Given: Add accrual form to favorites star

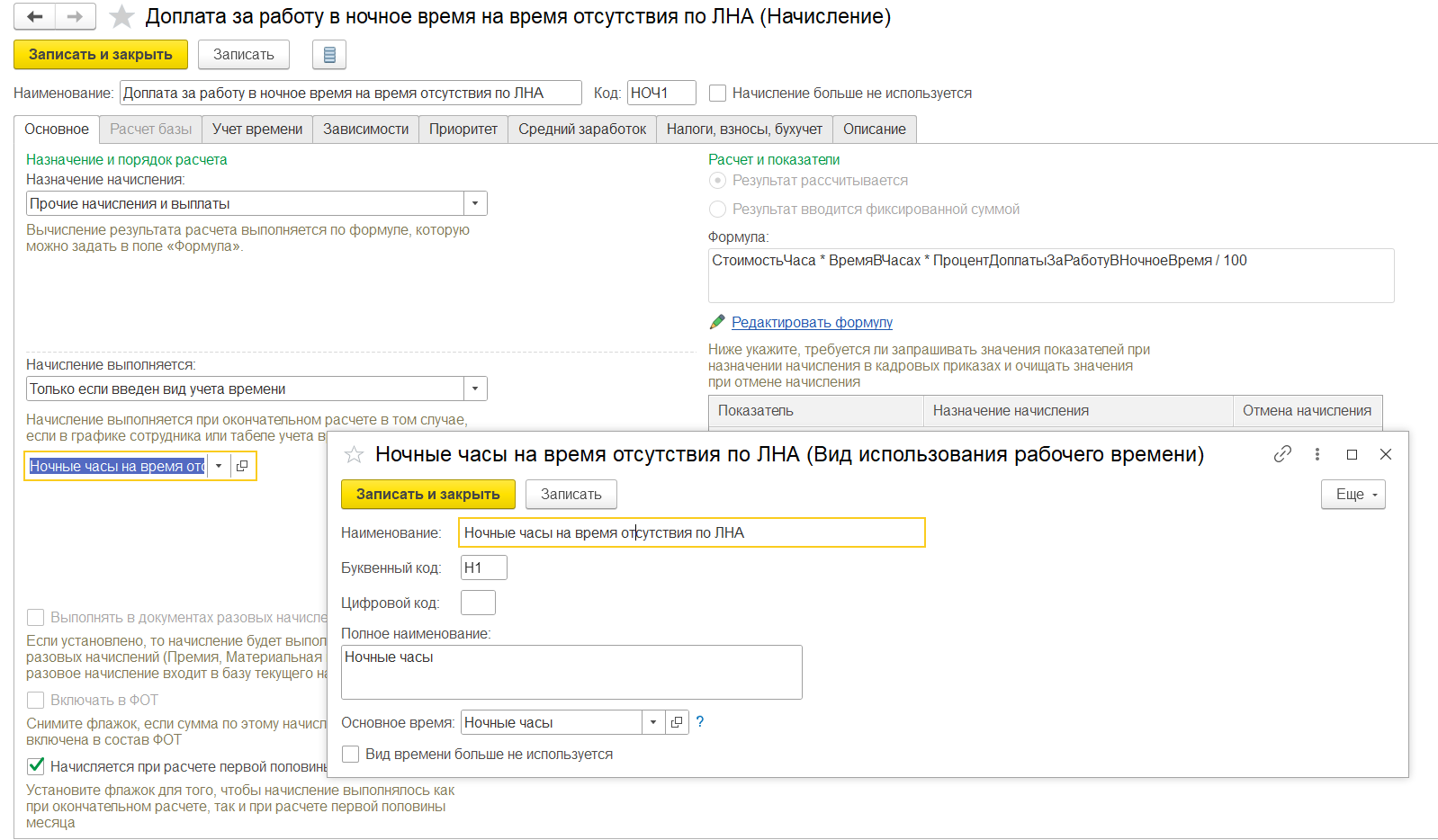Looking at the screenshot, I should 121,16.
